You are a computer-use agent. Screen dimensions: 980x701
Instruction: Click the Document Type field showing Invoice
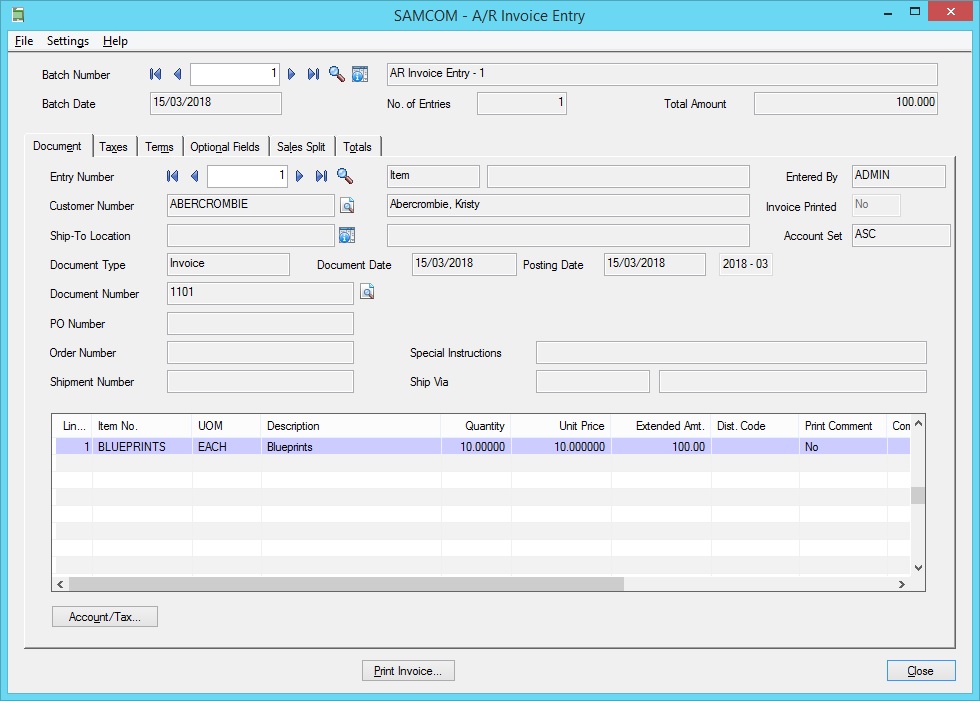click(228, 264)
